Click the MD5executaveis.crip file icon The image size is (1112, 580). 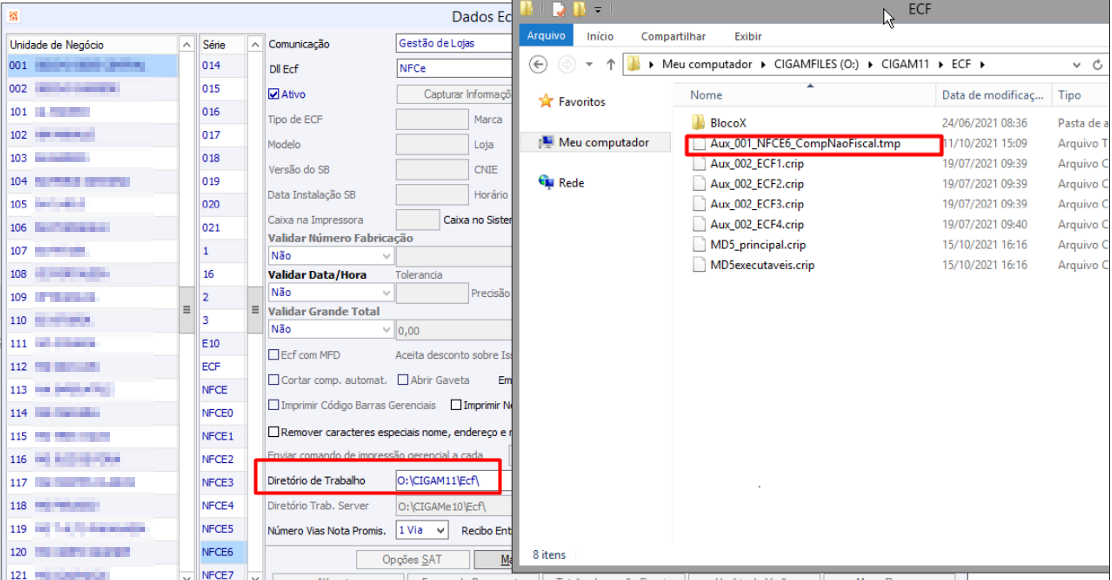tap(699, 265)
